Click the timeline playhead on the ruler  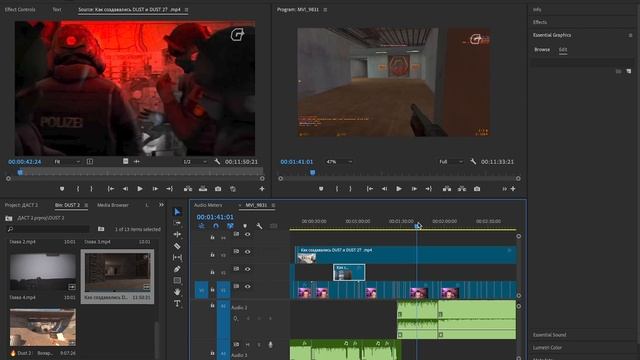[417, 225]
